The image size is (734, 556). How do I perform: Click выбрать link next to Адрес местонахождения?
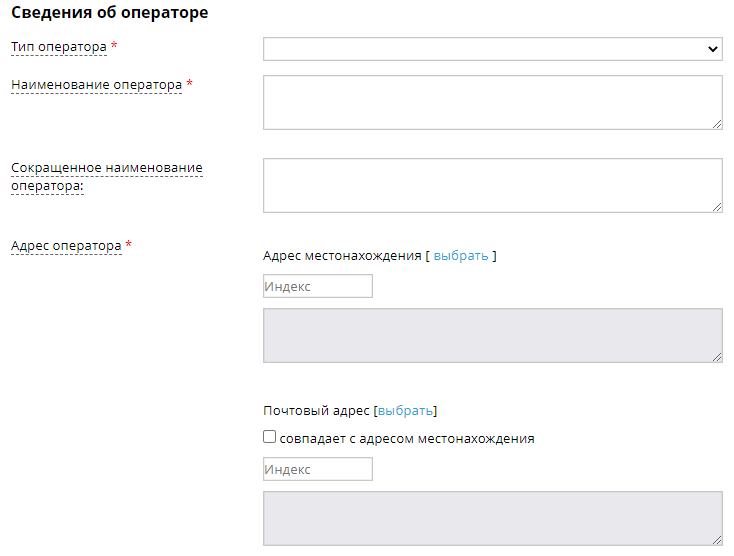click(461, 256)
